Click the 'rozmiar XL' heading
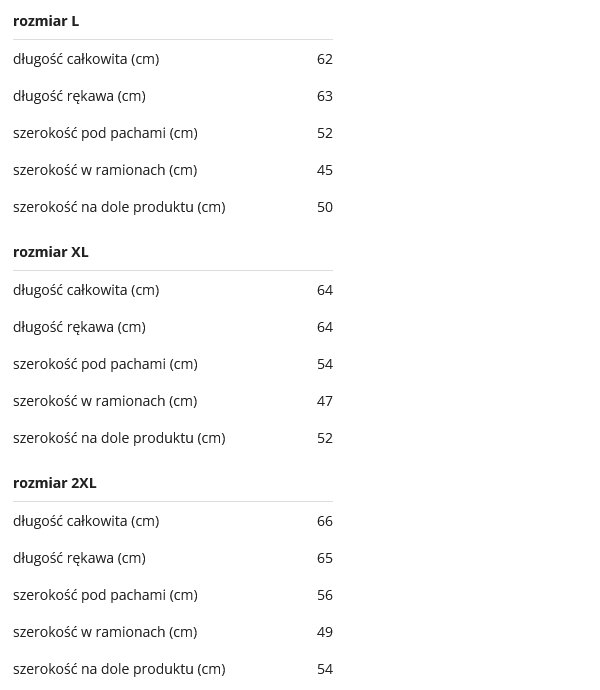Screen dimensions: 600x690 click(x=51, y=252)
